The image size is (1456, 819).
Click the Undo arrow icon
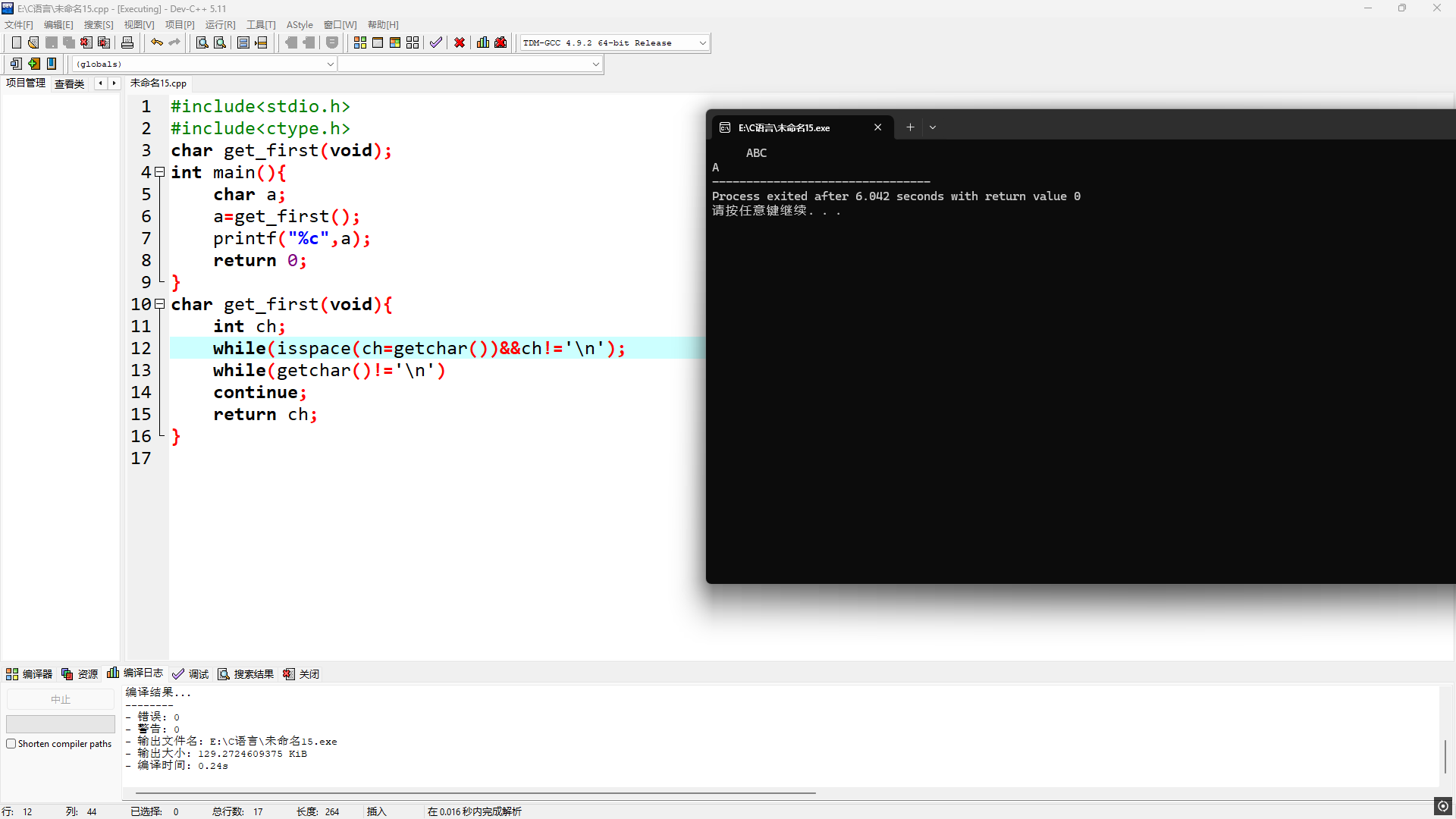[x=156, y=42]
